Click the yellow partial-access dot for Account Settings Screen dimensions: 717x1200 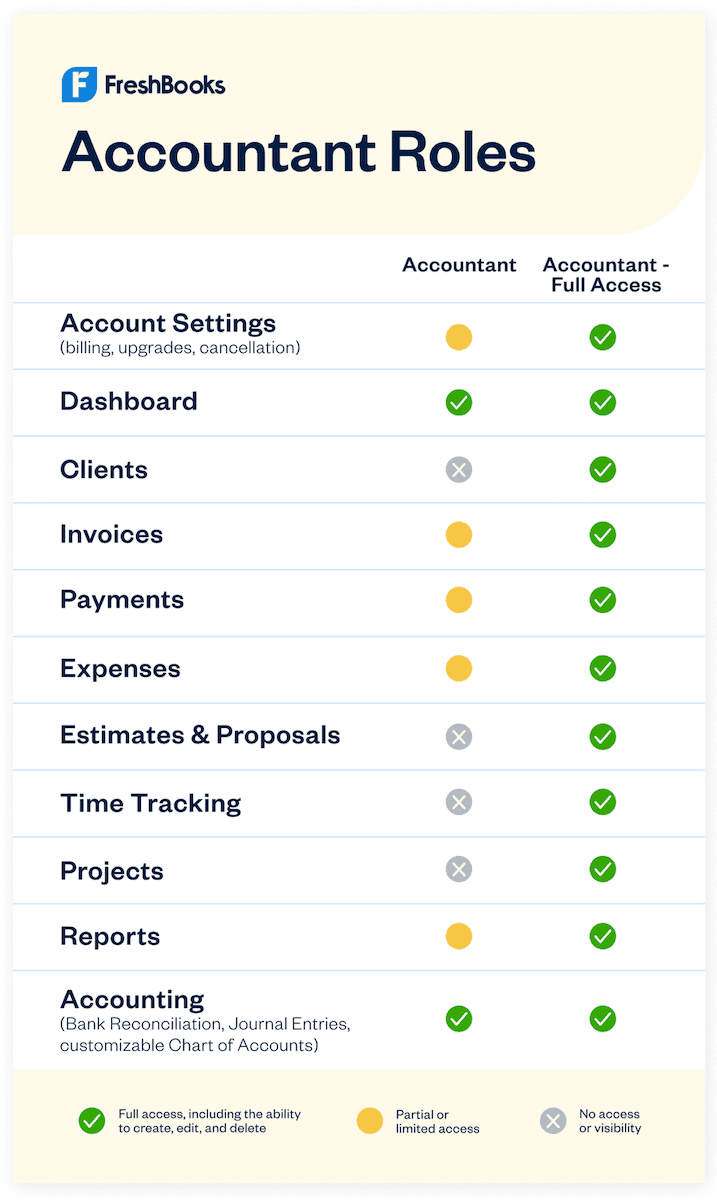(459, 337)
